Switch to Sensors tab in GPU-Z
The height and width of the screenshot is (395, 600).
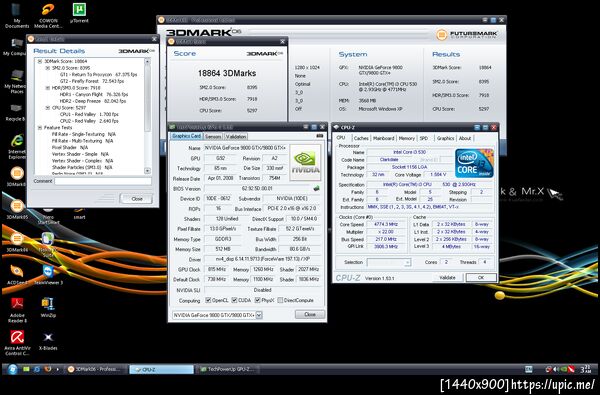(213, 137)
